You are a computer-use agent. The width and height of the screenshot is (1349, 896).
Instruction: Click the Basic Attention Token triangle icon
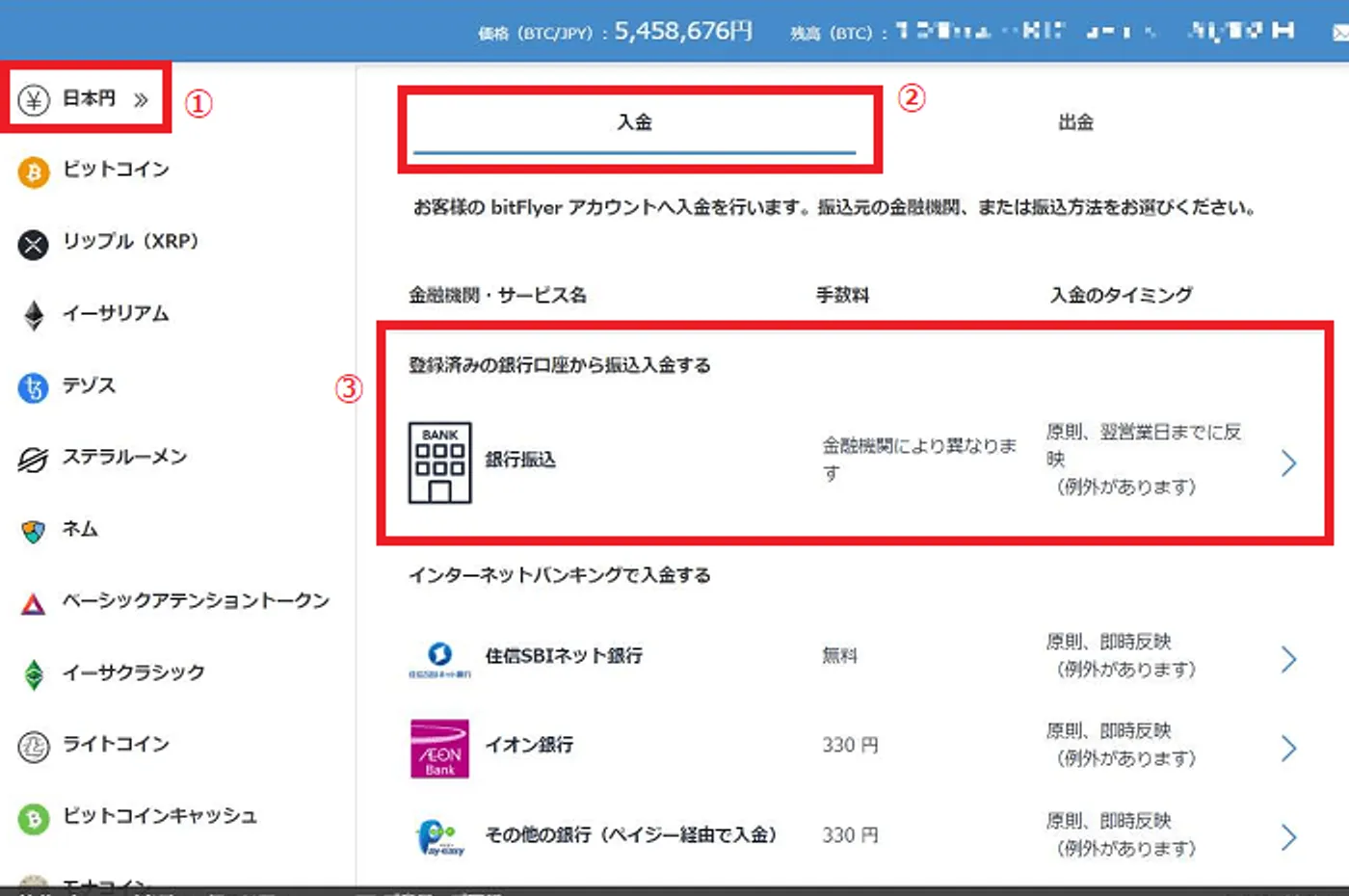(34, 604)
